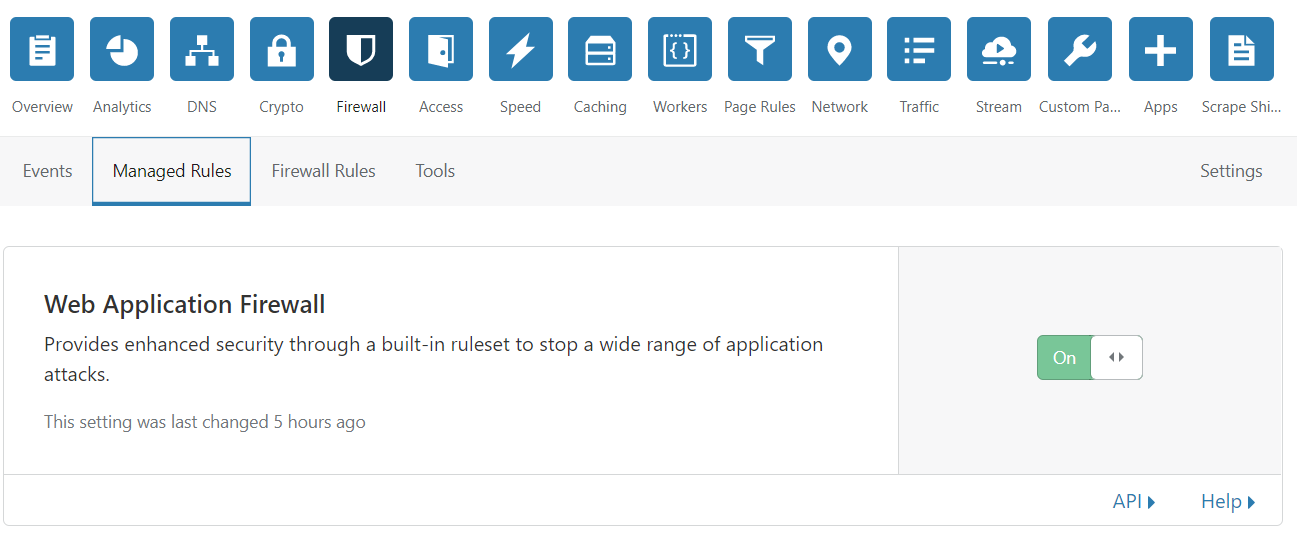
Task: Open the firewall Settings link
Action: pyautogui.click(x=1231, y=171)
